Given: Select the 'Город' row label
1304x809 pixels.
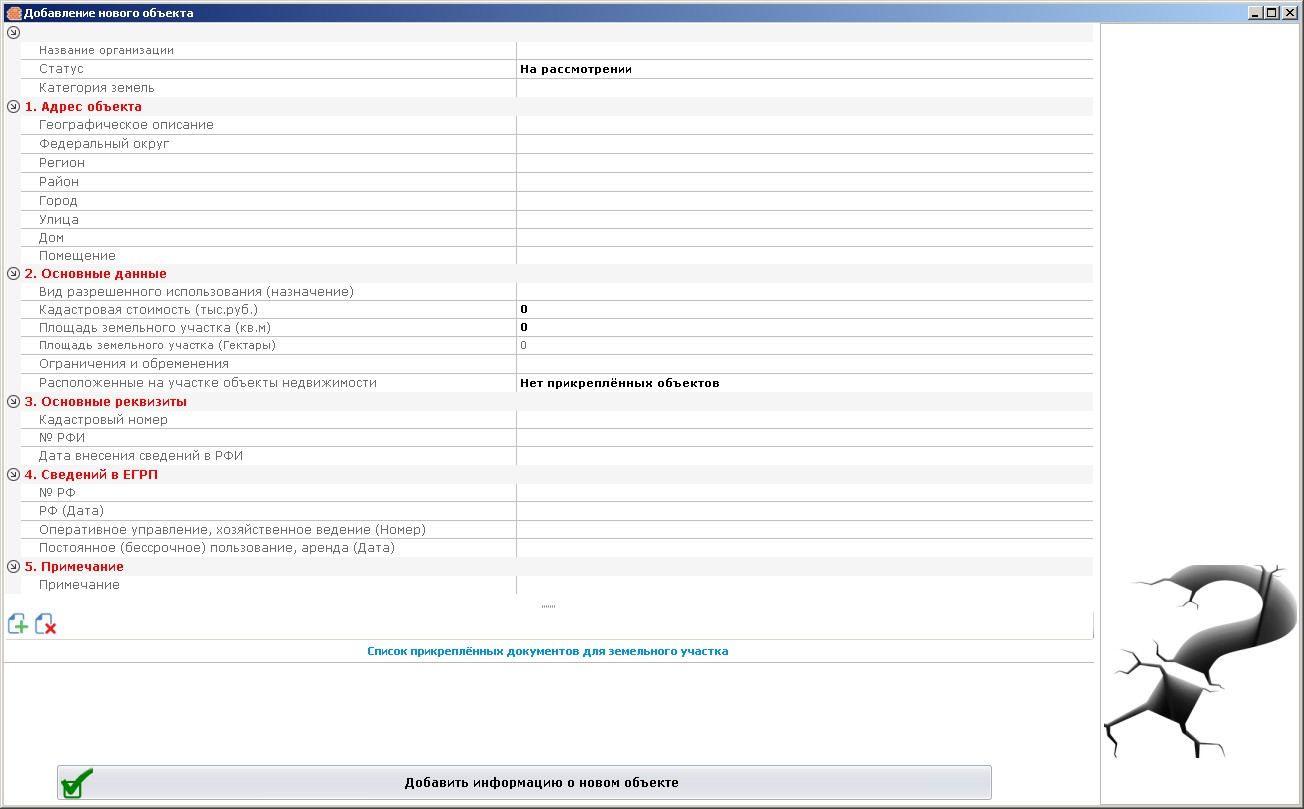Looking at the screenshot, I should [58, 201].
